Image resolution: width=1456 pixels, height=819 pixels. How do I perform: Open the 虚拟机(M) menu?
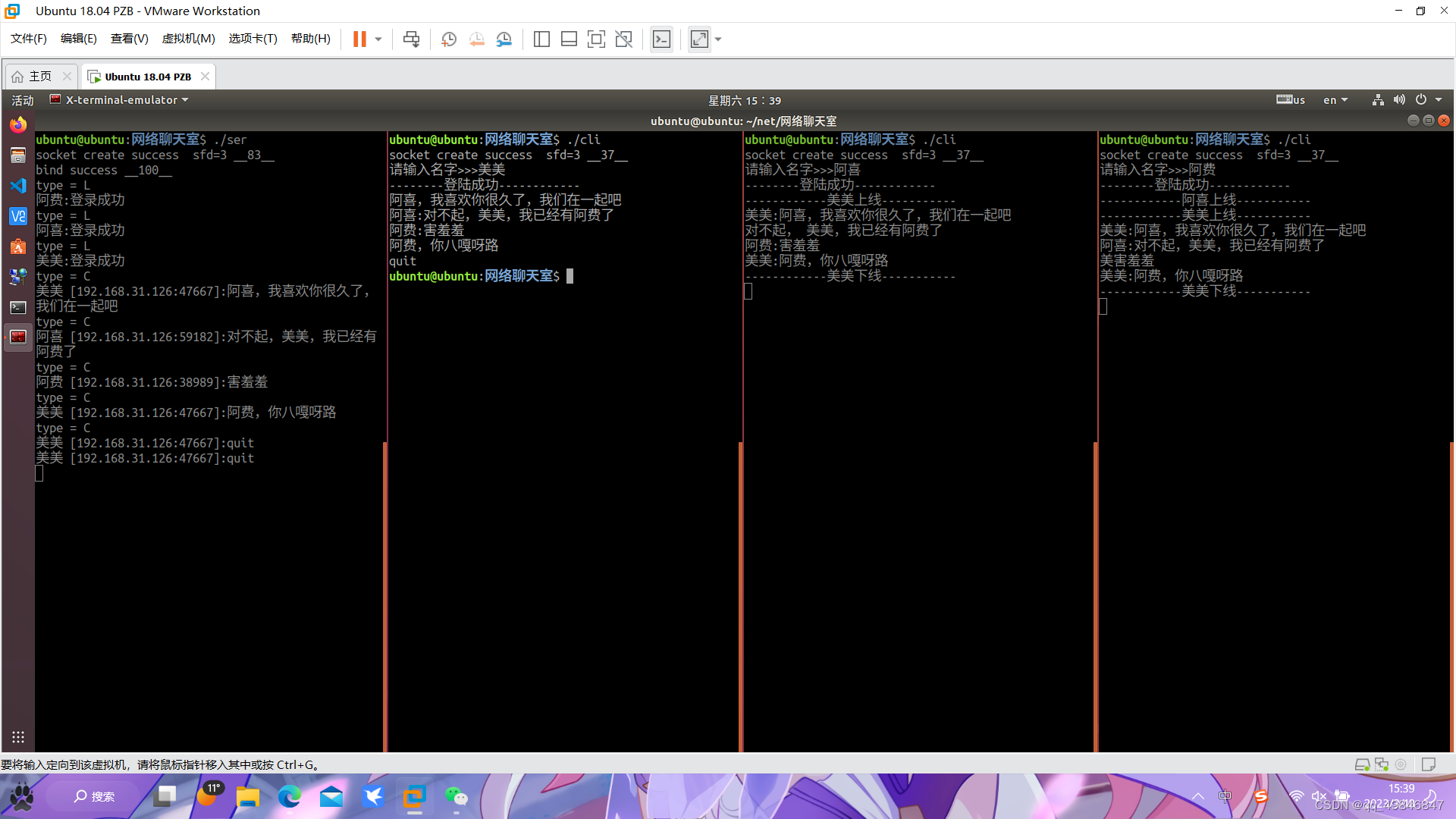click(x=188, y=39)
